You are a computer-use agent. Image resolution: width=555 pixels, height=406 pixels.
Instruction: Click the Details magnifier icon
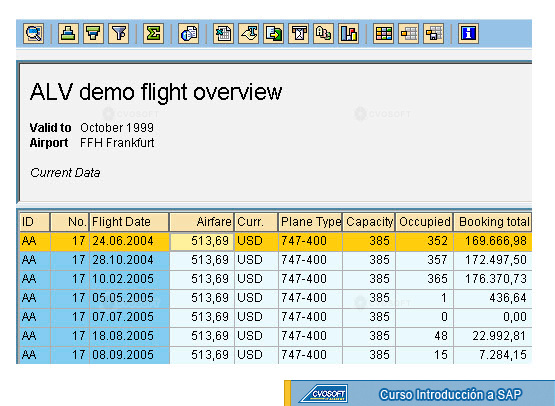click(x=34, y=34)
